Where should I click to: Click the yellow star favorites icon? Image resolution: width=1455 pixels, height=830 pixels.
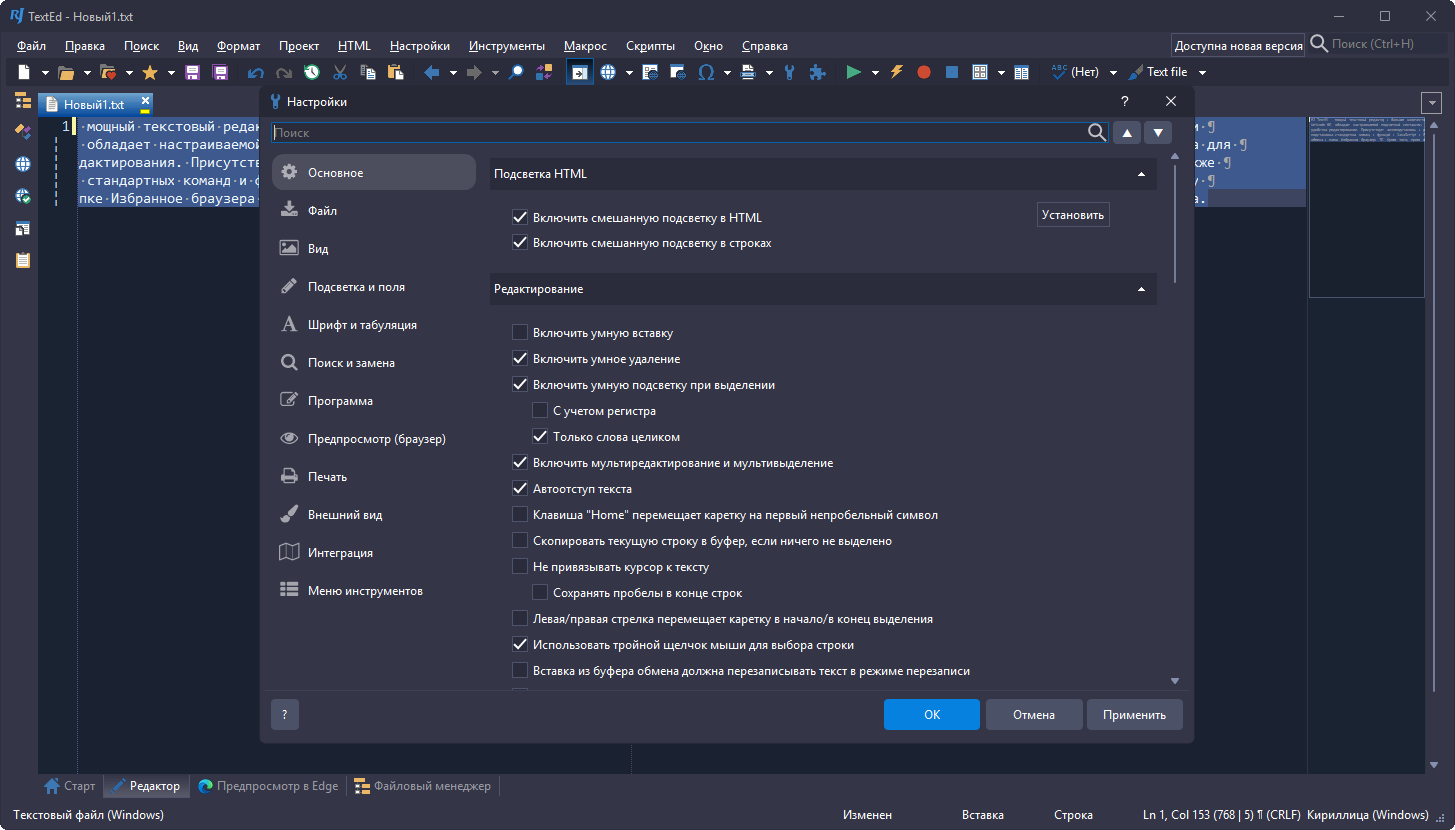click(150, 72)
